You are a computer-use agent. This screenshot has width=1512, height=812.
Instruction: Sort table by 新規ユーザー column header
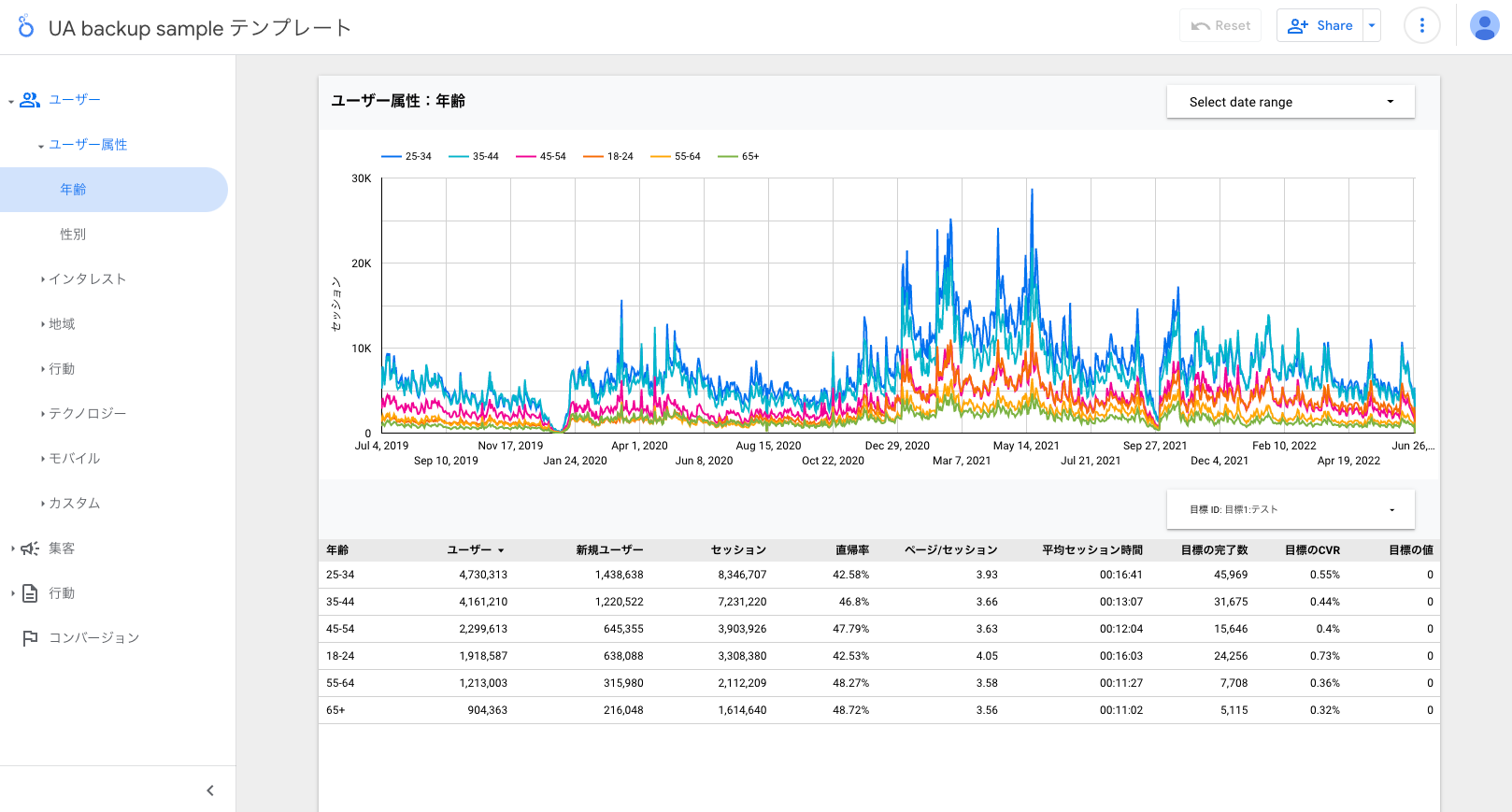[609, 550]
